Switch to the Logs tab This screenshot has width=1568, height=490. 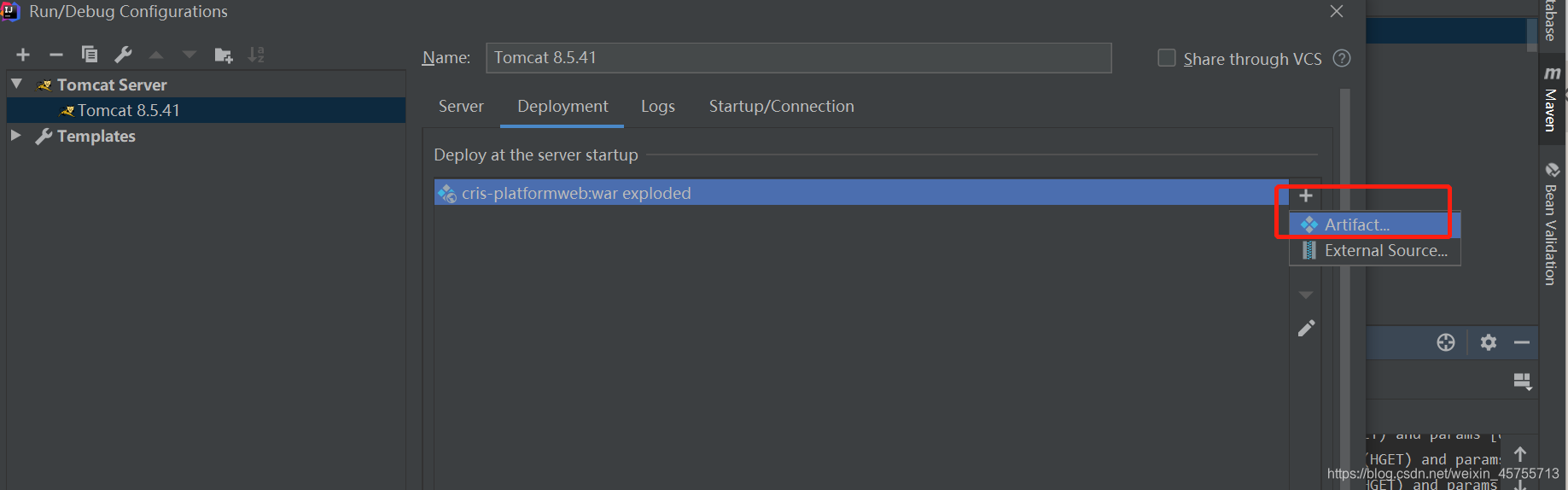[658, 107]
